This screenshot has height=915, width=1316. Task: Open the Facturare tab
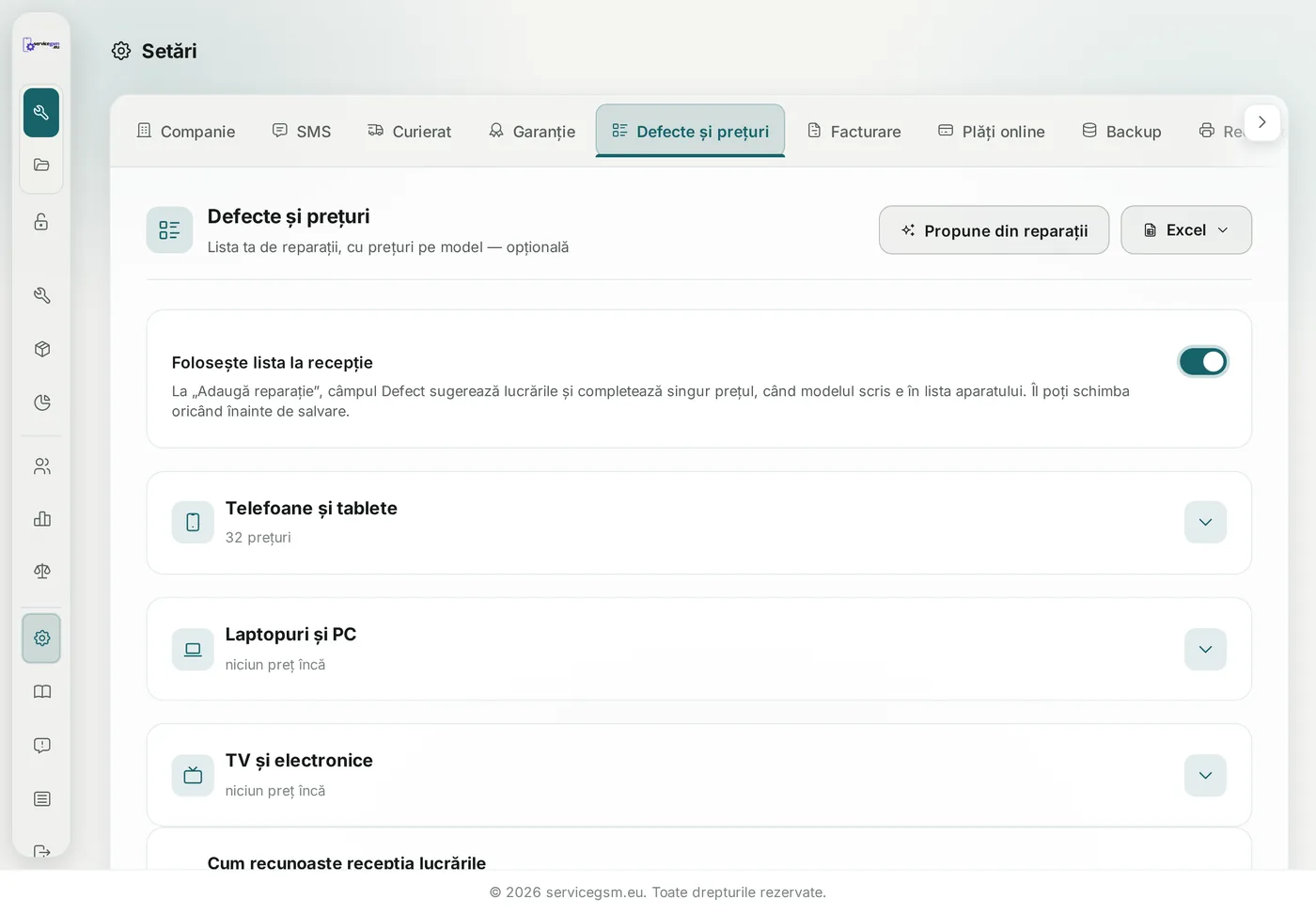tap(854, 132)
